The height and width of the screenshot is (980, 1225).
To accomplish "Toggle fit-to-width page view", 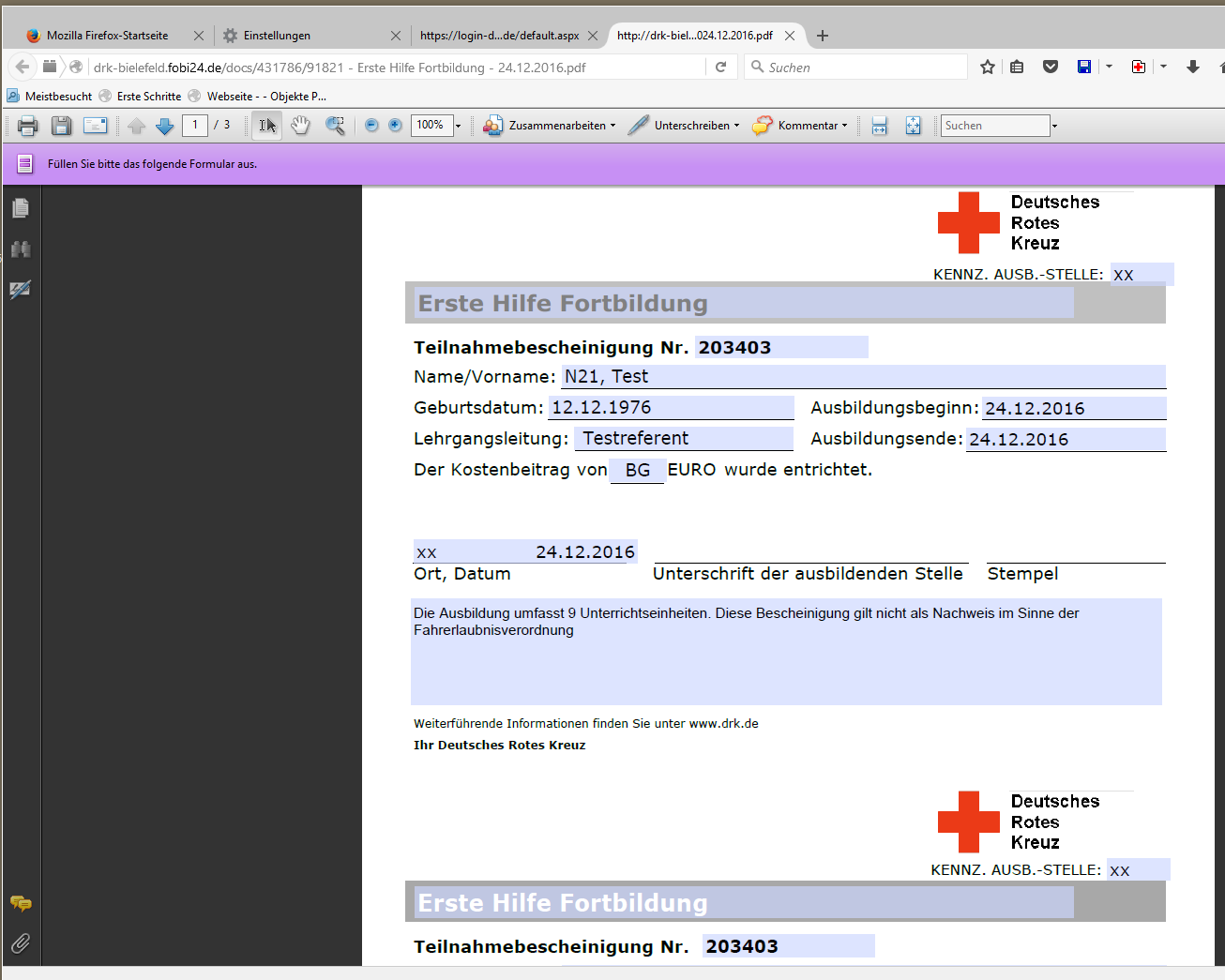I will coord(879,126).
